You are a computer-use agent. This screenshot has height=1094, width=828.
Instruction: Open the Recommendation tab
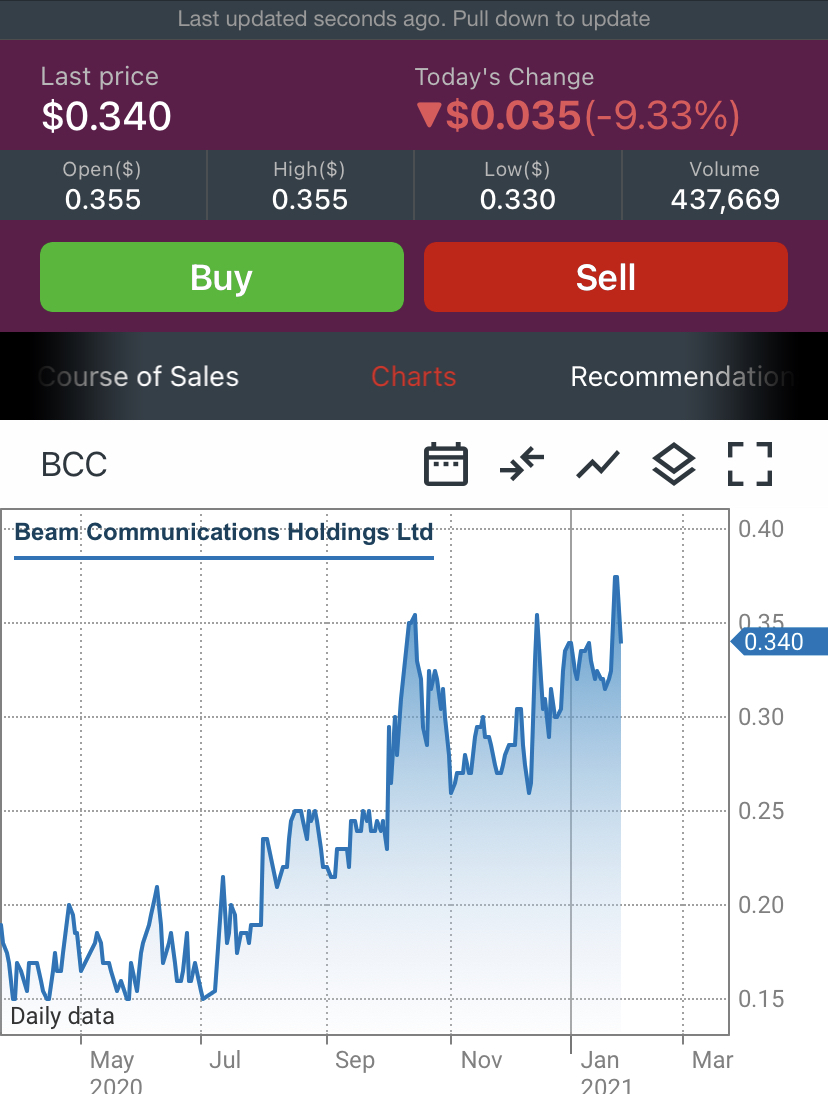(682, 377)
